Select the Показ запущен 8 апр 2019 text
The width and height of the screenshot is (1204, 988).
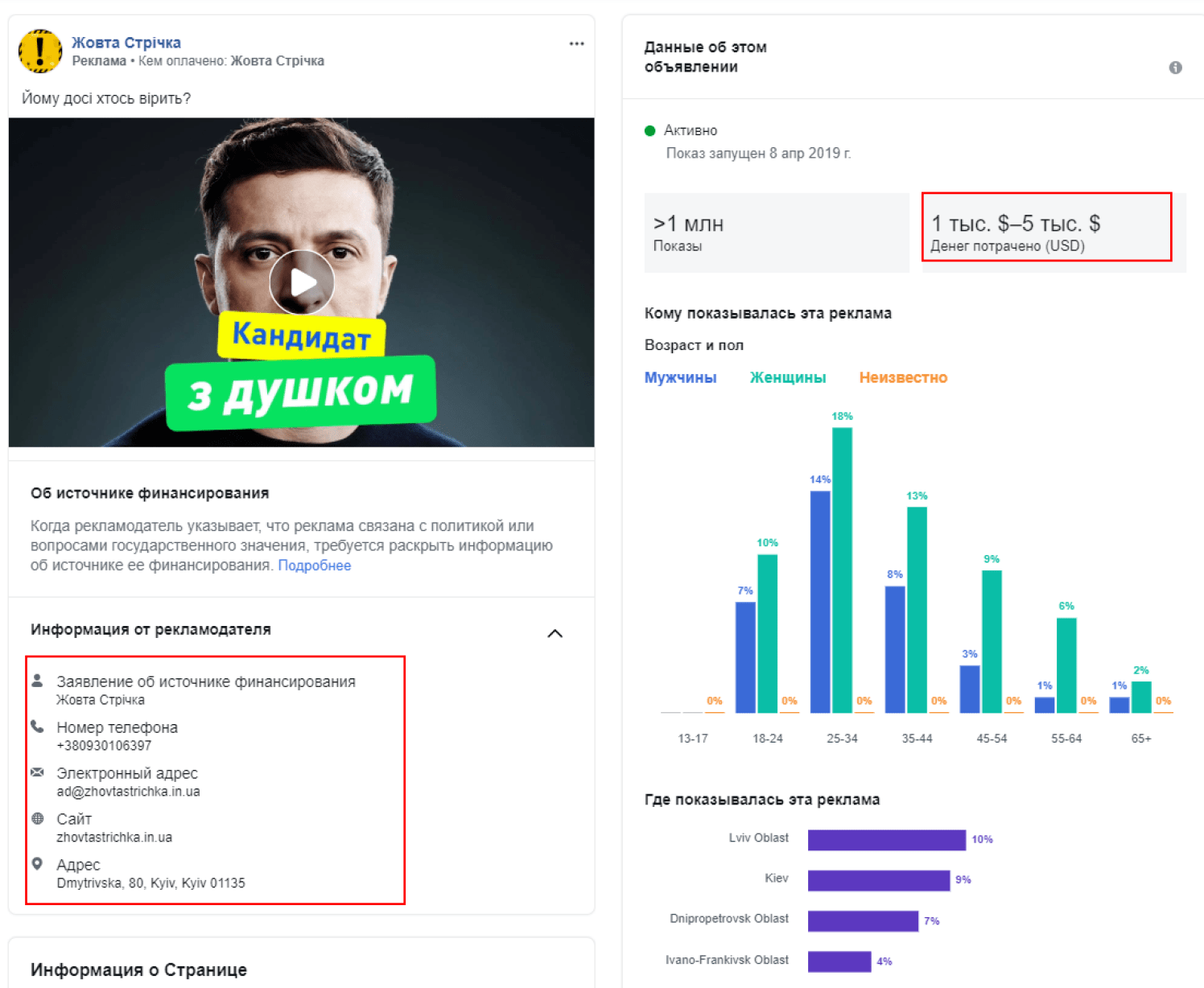tap(758, 153)
